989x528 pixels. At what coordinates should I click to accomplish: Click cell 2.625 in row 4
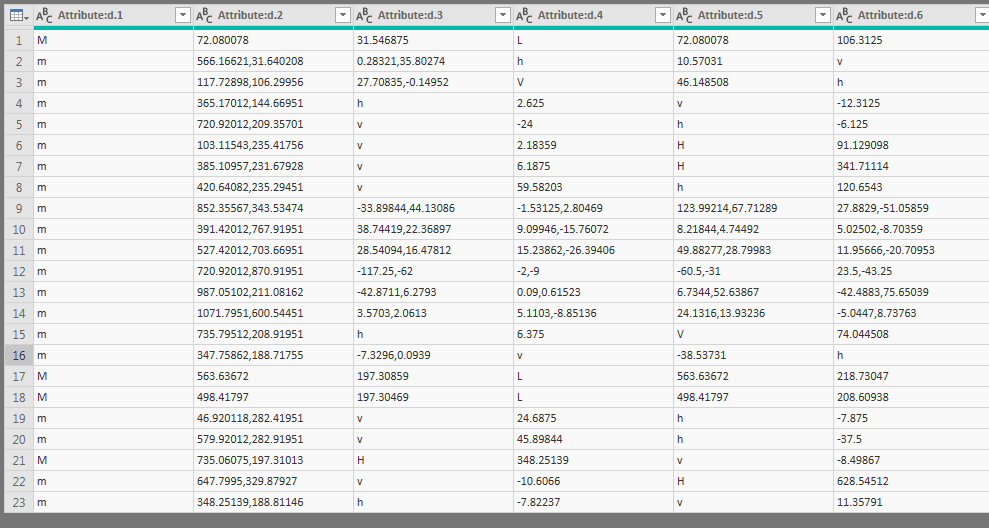(x=594, y=103)
